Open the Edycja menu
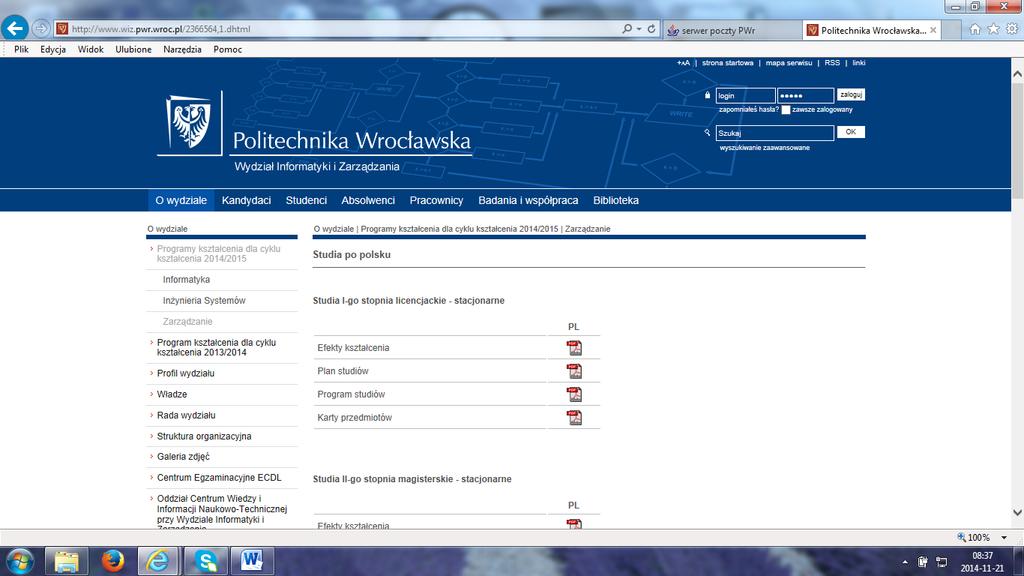 pos(53,50)
